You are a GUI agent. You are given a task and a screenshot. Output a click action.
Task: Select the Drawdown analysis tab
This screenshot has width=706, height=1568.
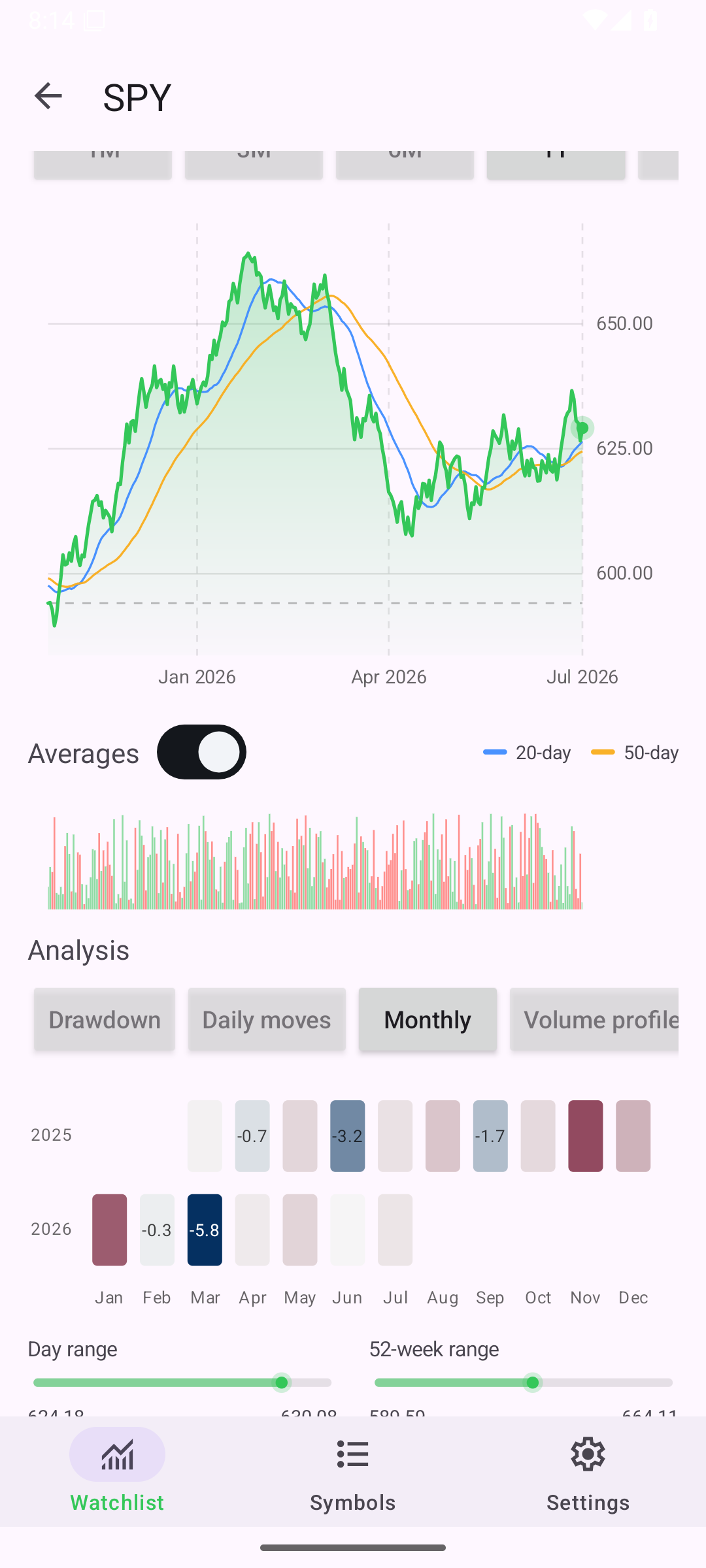[105, 1020]
